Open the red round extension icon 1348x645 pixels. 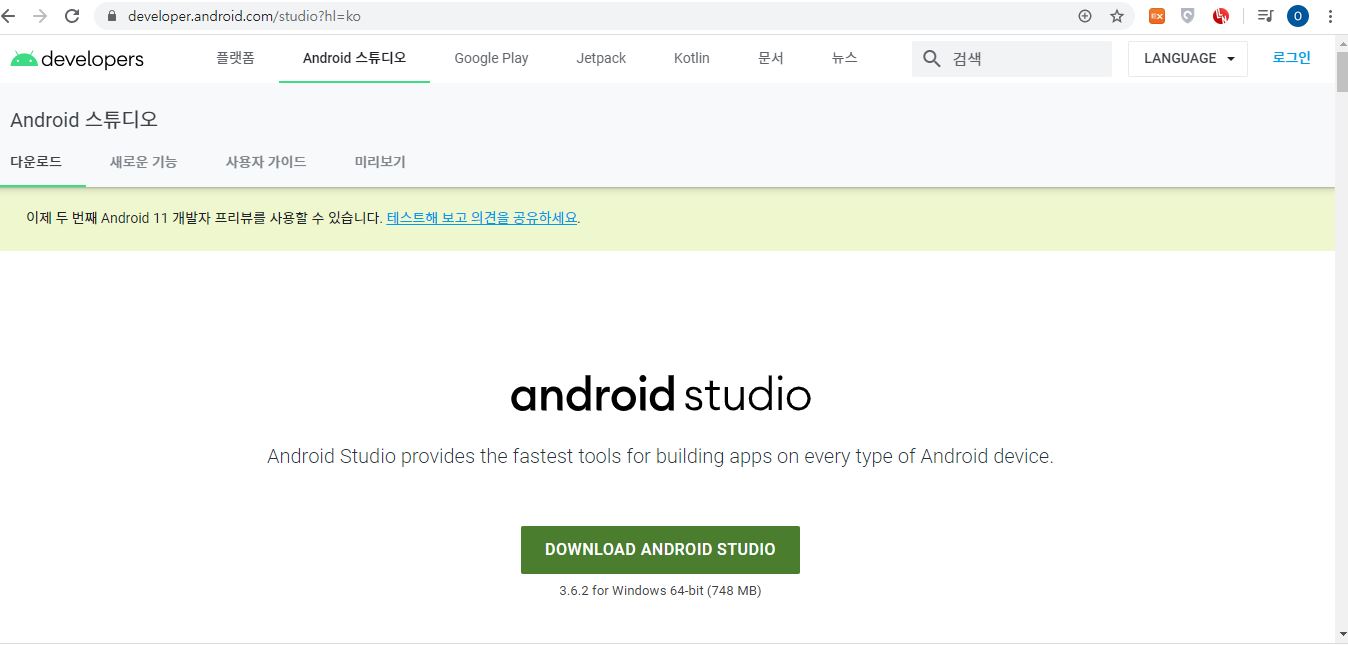point(1221,16)
